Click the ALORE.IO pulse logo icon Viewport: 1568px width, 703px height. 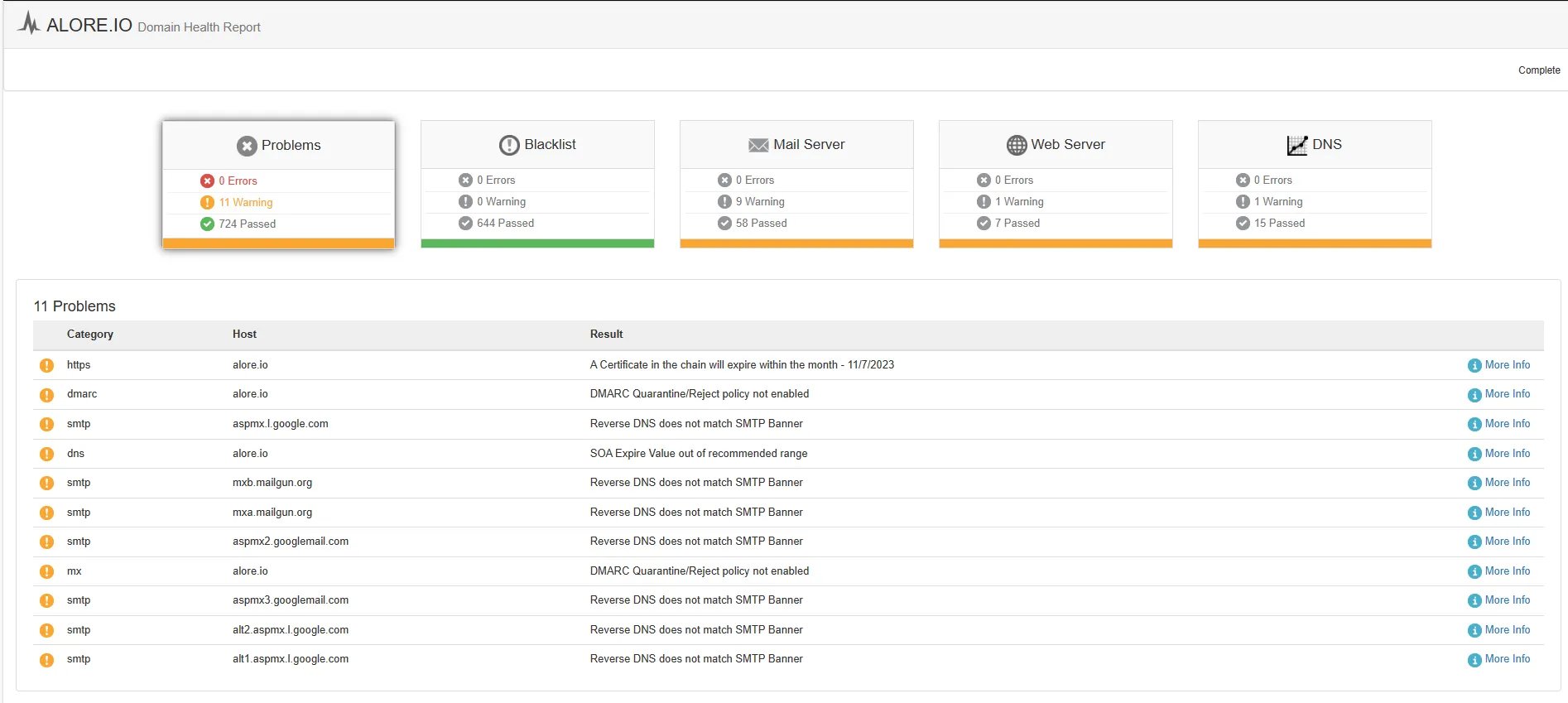point(29,23)
